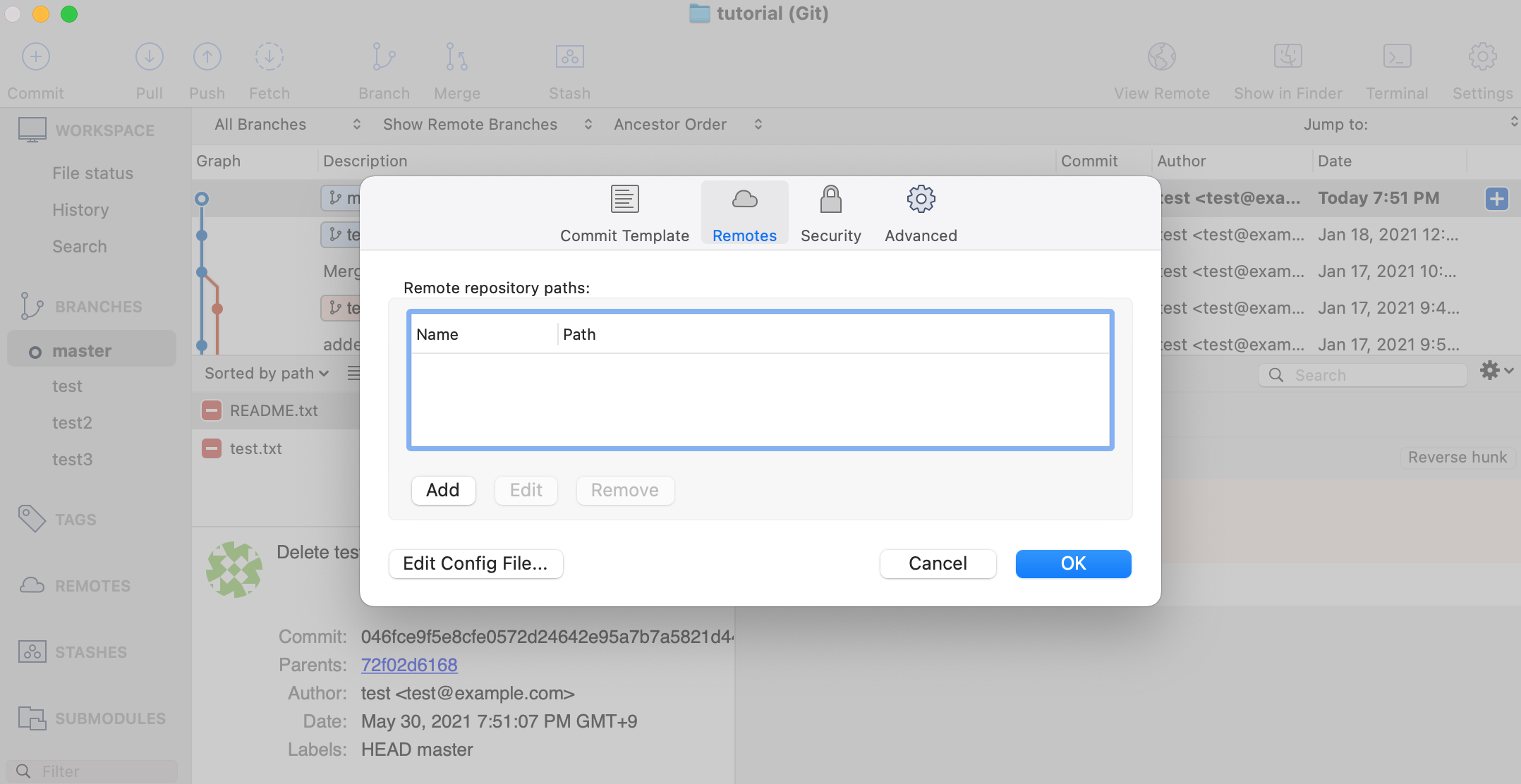
Task: Click the Pull toolbar icon
Action: click(149, 57)
